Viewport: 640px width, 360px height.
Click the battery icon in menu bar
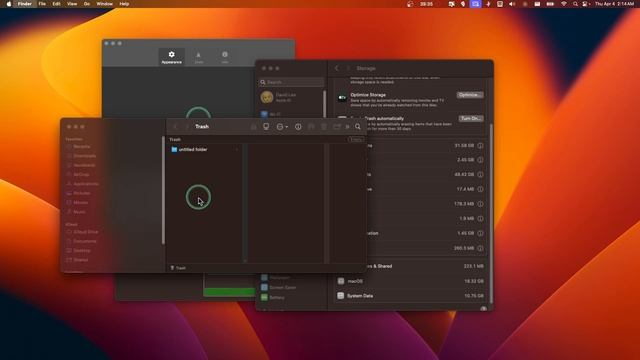pos(550,4)
